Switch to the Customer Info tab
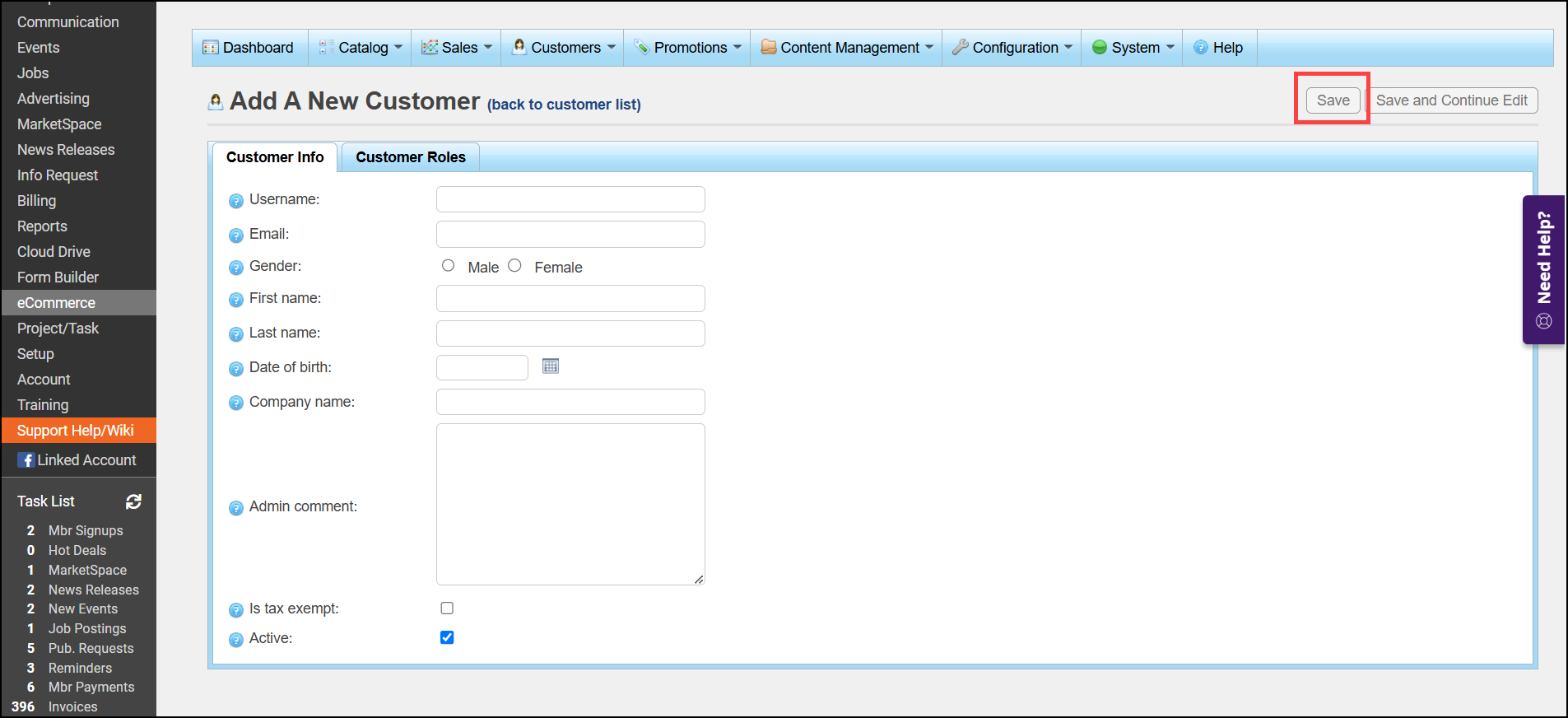The image size is (1568, 718). 275,157
